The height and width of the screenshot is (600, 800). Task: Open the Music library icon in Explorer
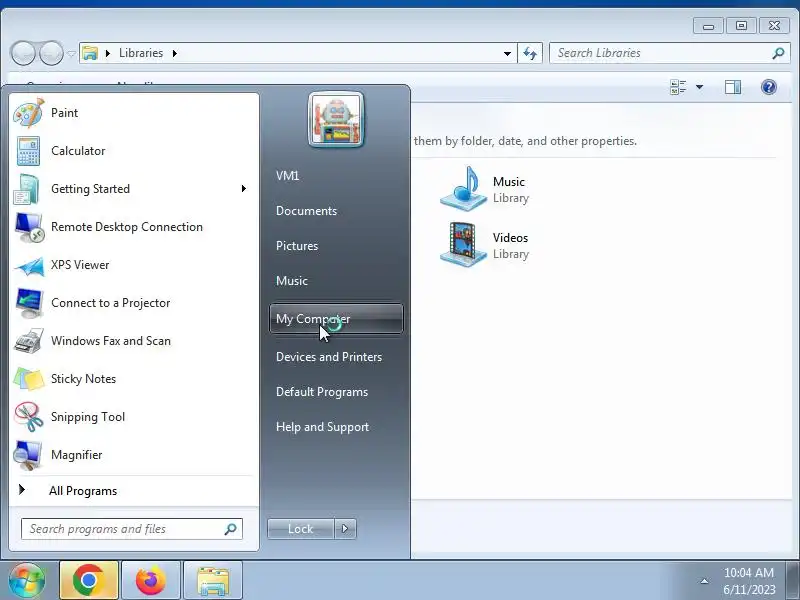click(463, 189)
